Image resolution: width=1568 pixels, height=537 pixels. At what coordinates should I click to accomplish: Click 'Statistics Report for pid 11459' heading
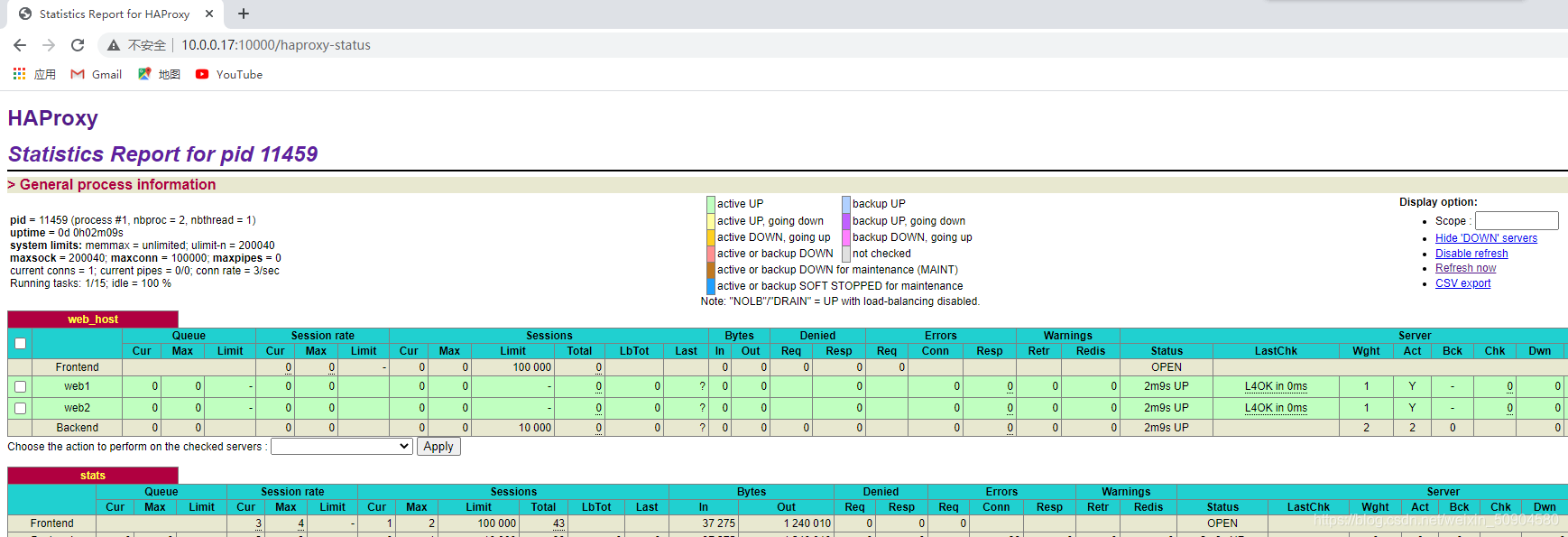[163, 154]
